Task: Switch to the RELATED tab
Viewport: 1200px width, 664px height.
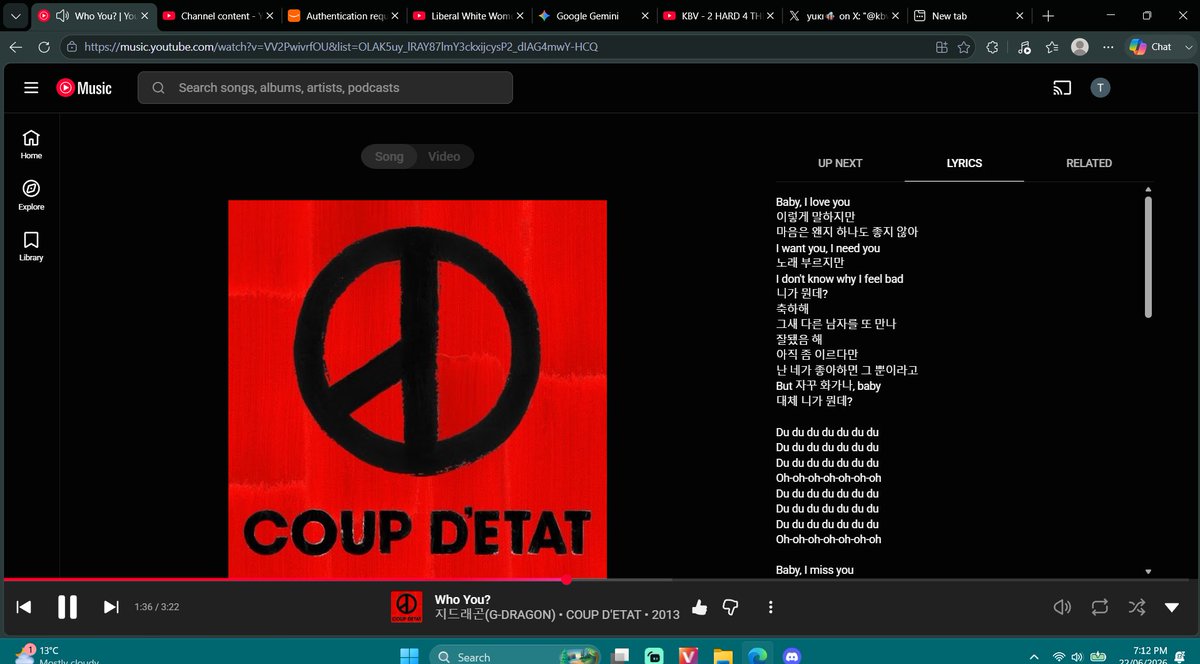Action: 1089,163
